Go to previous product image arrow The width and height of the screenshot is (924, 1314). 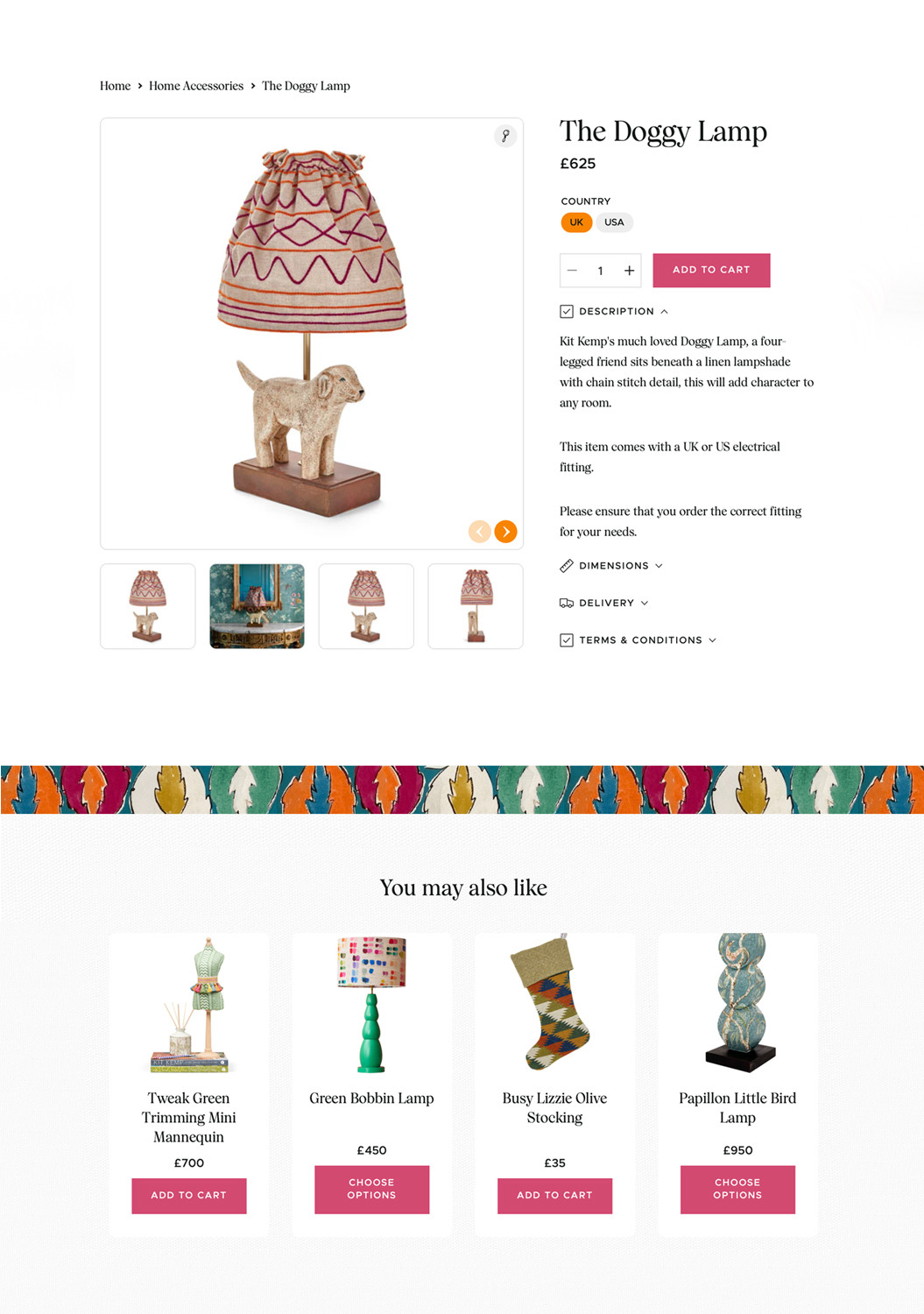click(x=480, y=532)
